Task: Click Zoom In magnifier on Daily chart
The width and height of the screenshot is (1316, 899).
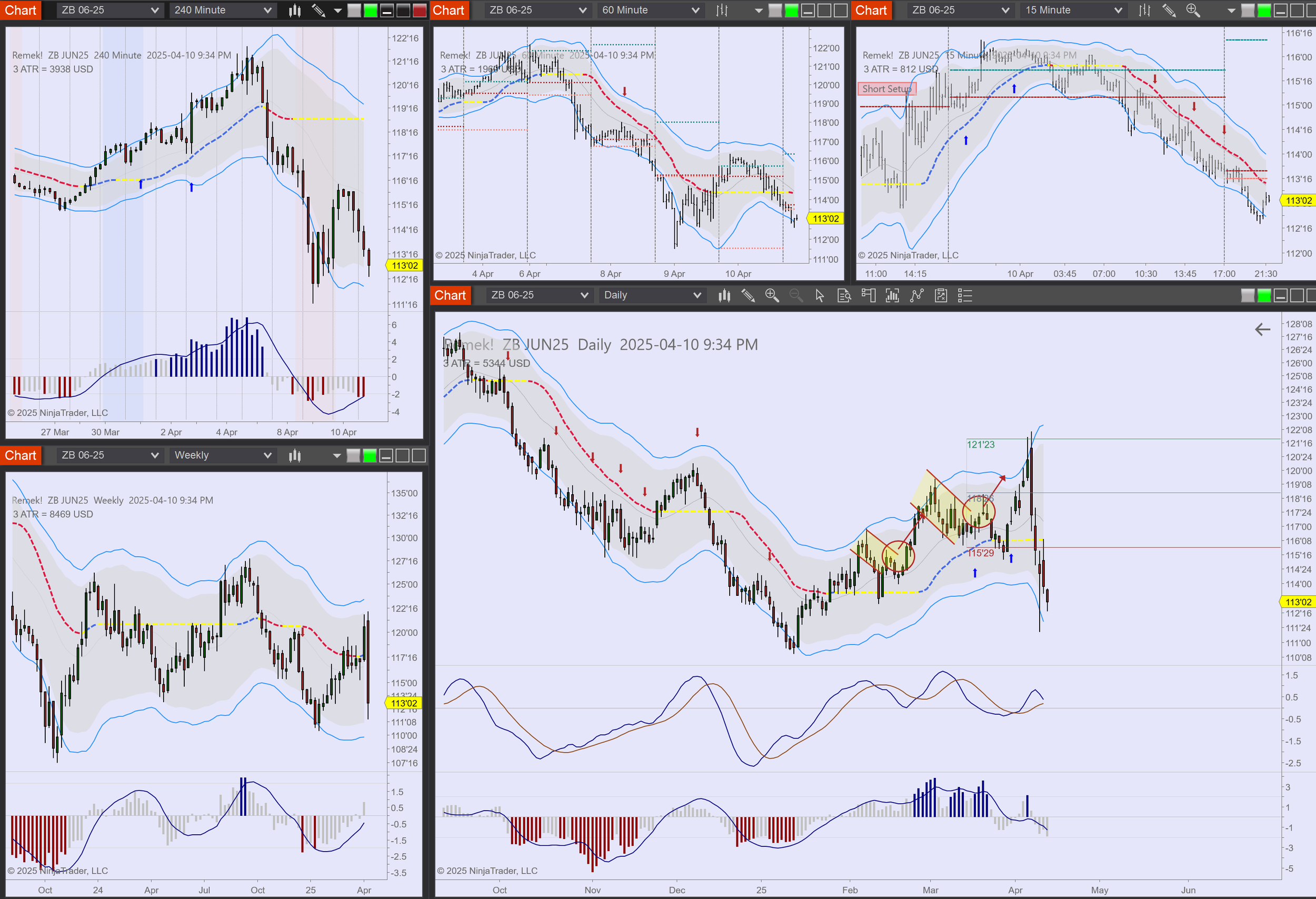Action: coord(771,295)
